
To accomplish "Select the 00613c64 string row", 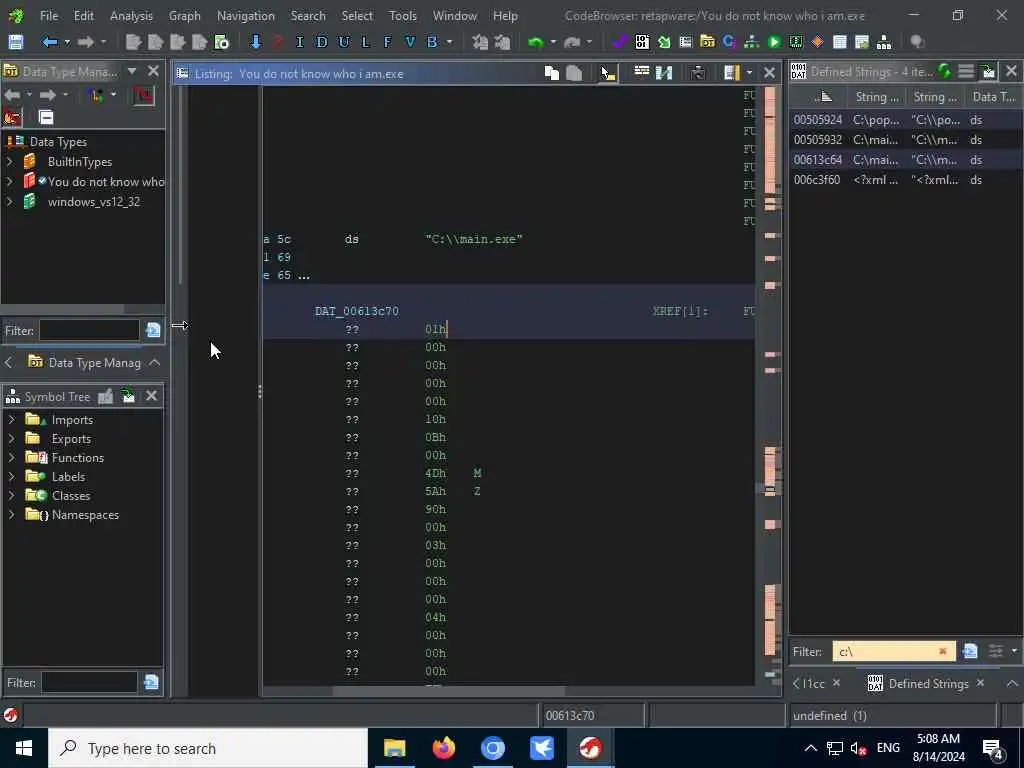I will tap(904, 159).
